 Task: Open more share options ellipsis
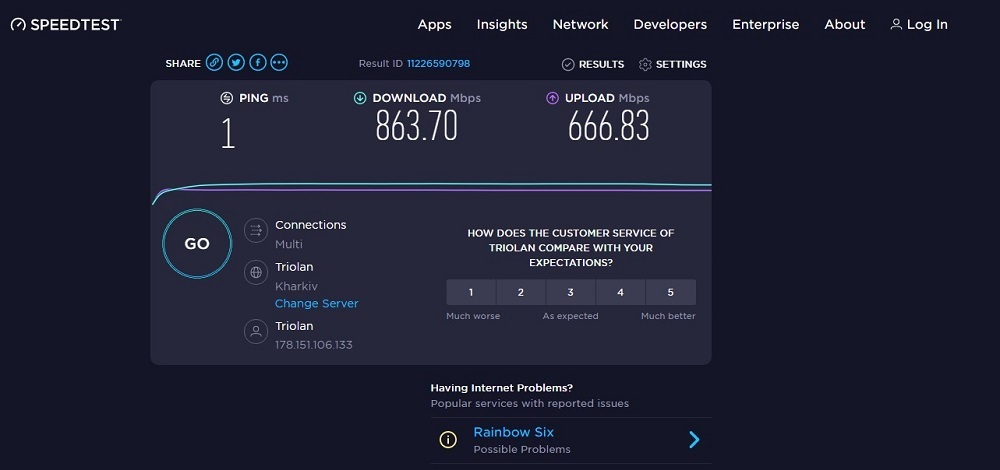click(279, 62)
